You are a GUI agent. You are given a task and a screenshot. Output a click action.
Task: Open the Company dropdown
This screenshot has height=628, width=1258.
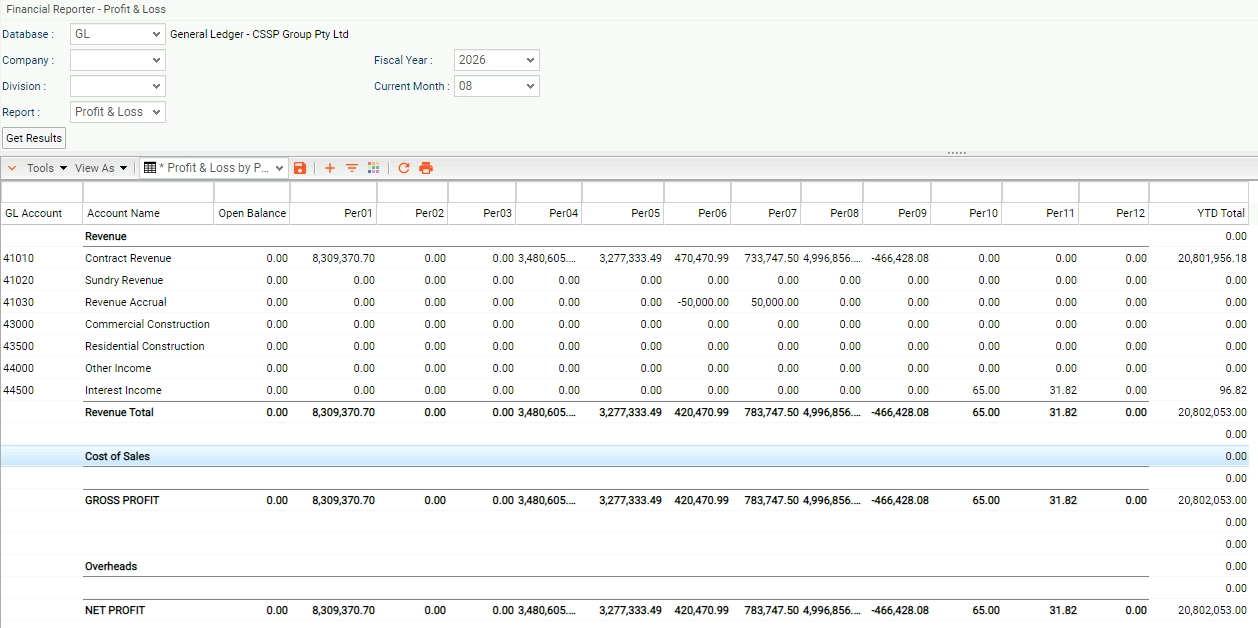tap(118, 60)
